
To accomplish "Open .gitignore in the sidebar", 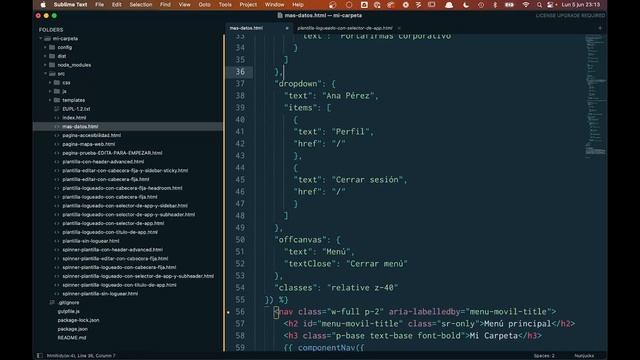I will (x=68, y=302).
